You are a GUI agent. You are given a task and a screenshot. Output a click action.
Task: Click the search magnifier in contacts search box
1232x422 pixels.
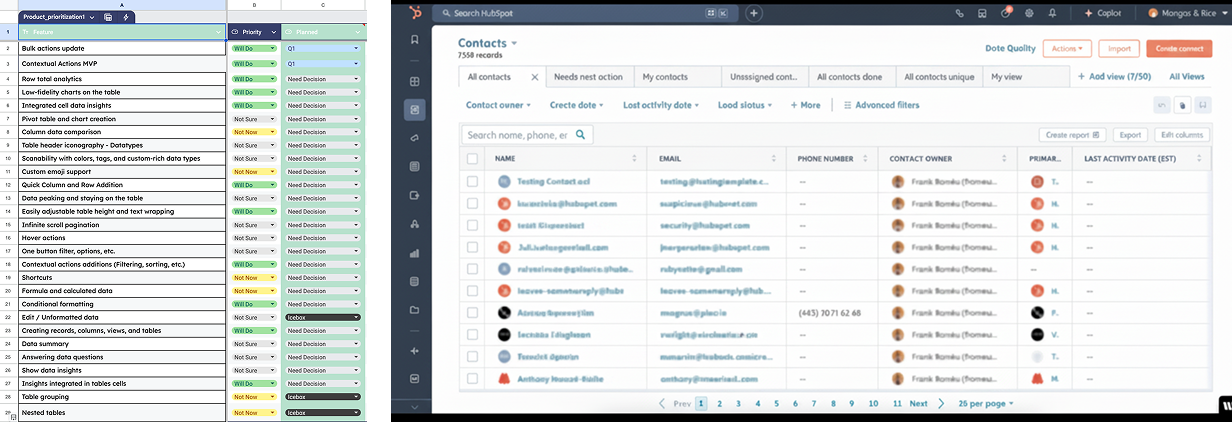(580, 134)
